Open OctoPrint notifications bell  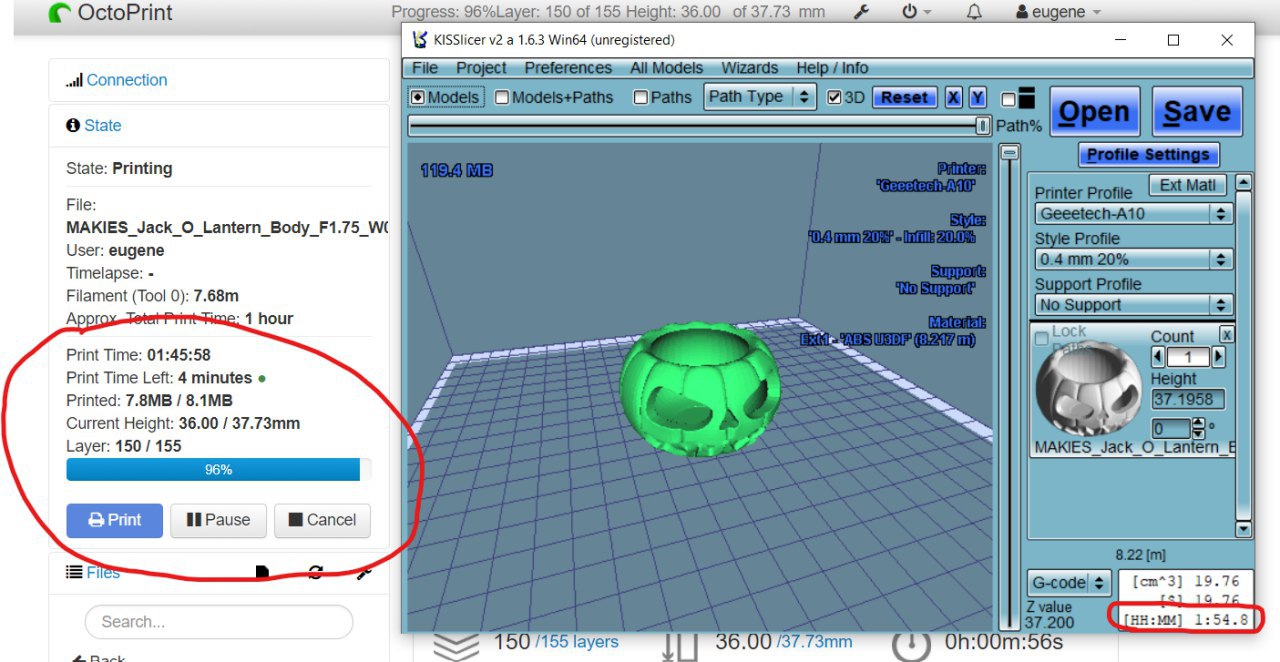[973, 12]
